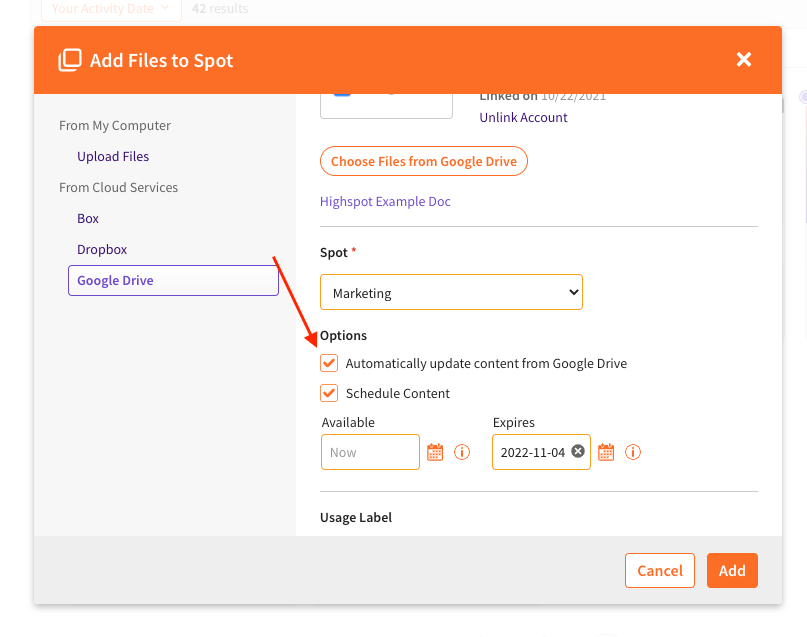The image size is (807, 637).
Task: Open the Highspot Example Doc link
Action: (385, 202)
